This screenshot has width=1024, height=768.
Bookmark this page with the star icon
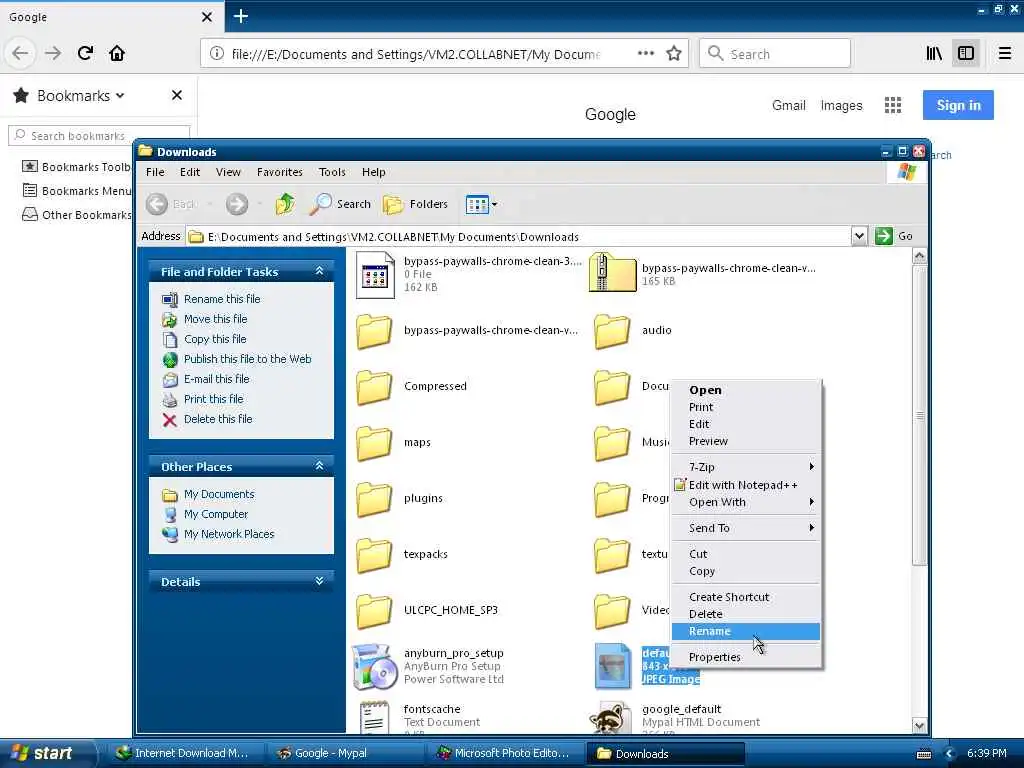pyautogui.click(x=674, y=54)
